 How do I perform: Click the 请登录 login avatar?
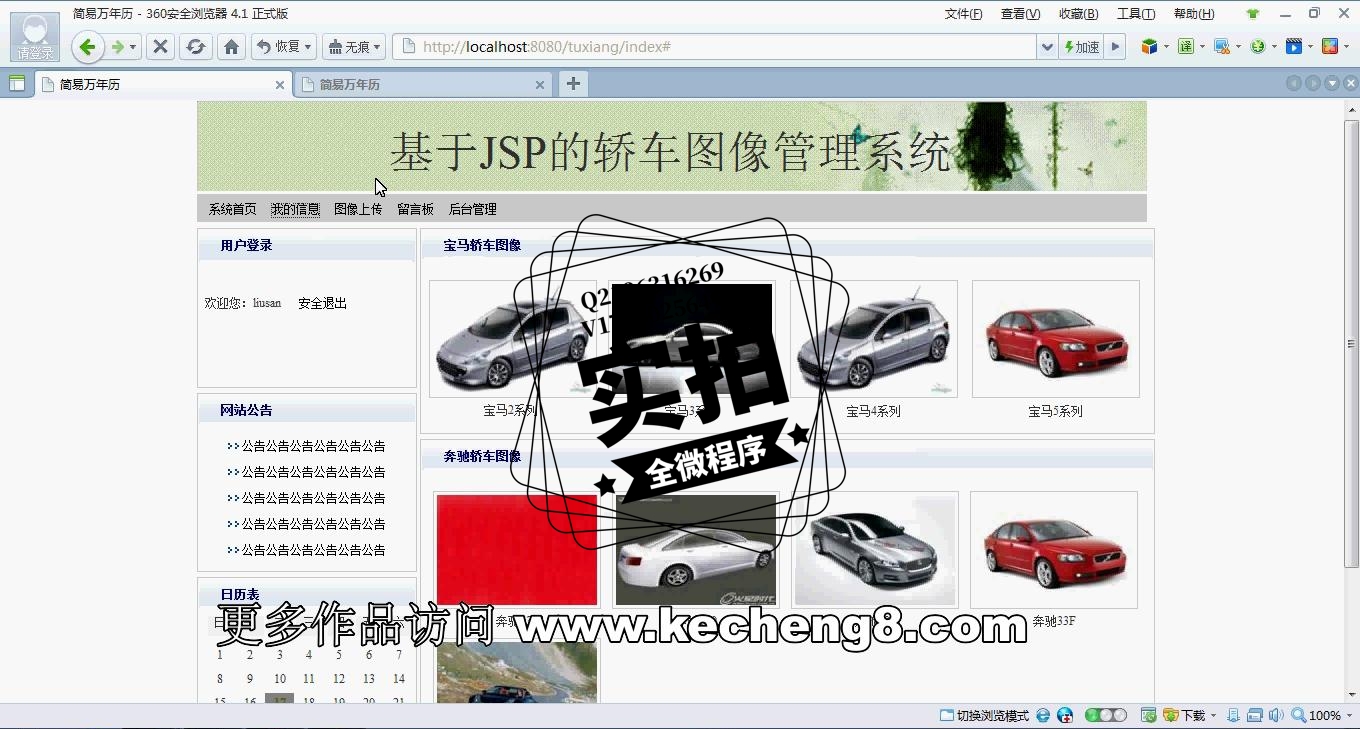click(x=35, y=37)
